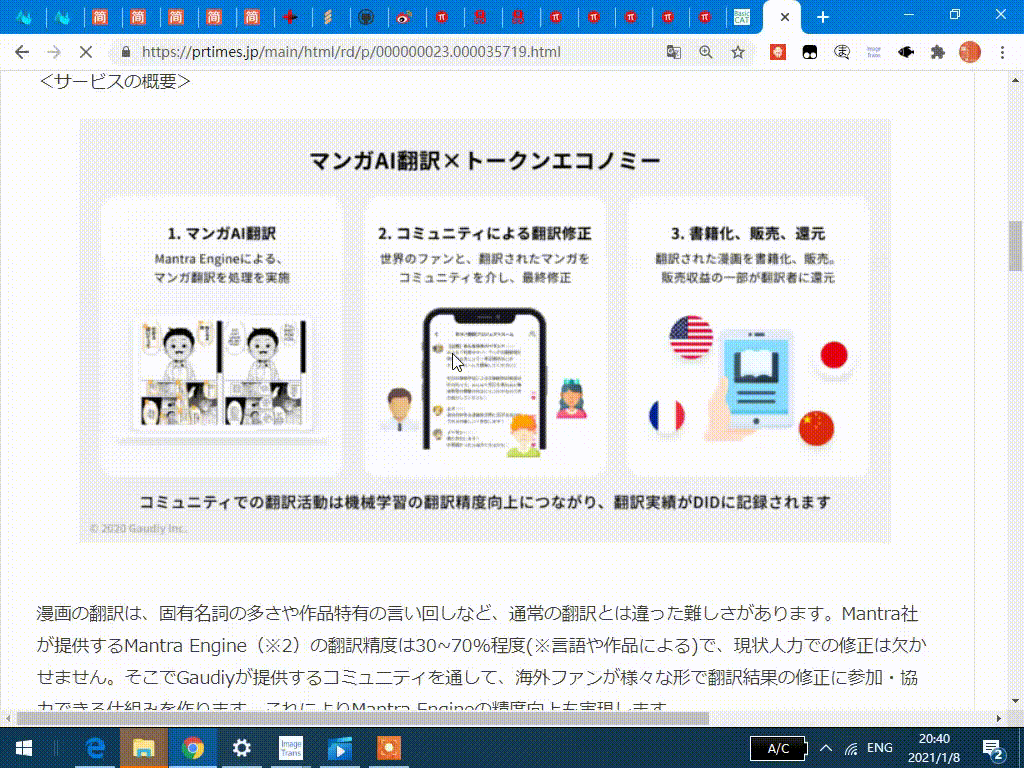This screenshot has width=1024, height=768.
Task: Go back to the previous page
Action: click(22, 52)
